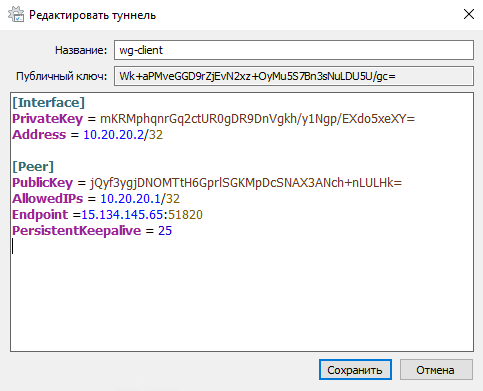
Task: Click the AllowedIPs value 10.20.20.1
Action: pos(130,199)
